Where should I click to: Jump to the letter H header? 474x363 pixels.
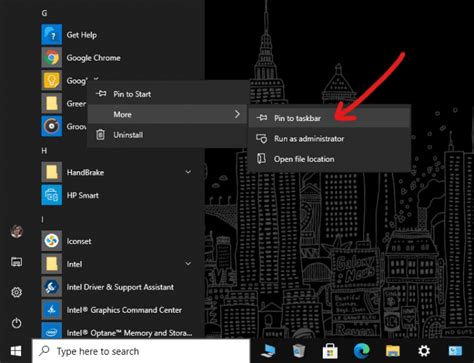44,151
